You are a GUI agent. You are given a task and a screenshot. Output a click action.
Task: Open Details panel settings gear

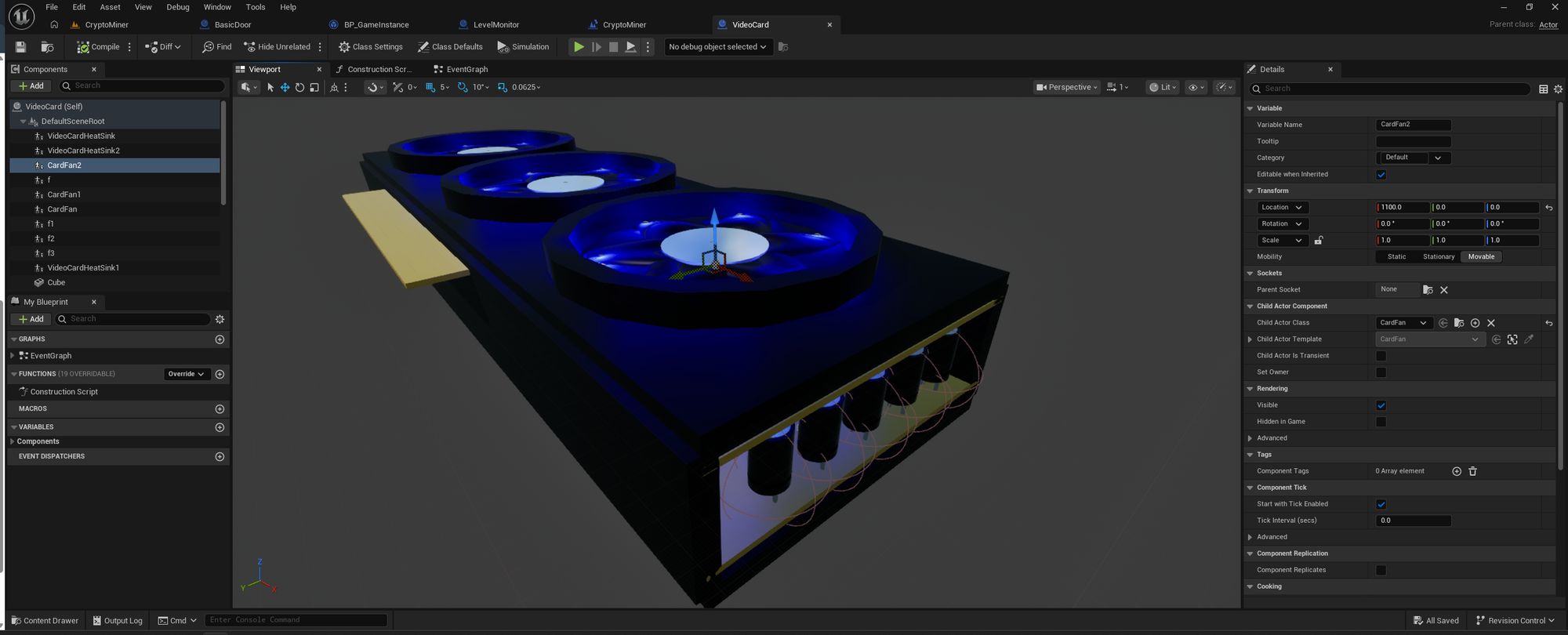click(1559, 89)
